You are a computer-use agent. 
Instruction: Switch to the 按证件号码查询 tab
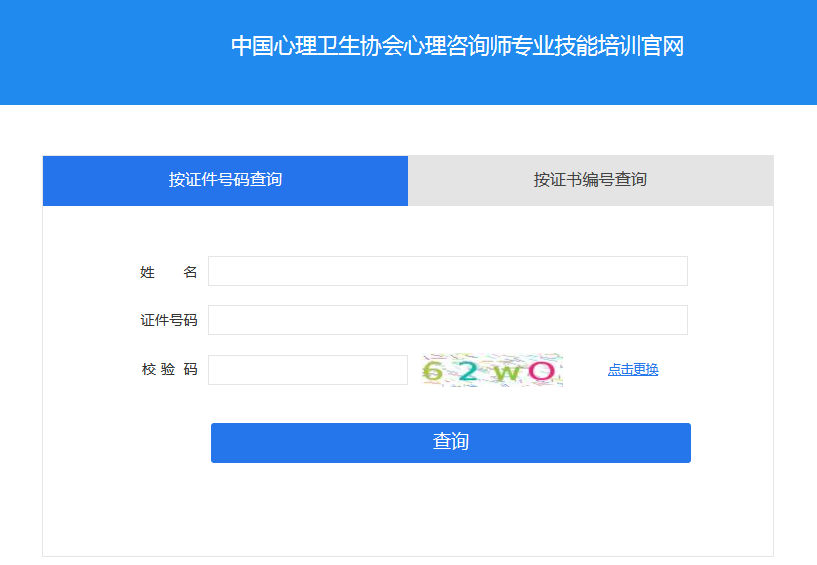(x=225, y=180)
